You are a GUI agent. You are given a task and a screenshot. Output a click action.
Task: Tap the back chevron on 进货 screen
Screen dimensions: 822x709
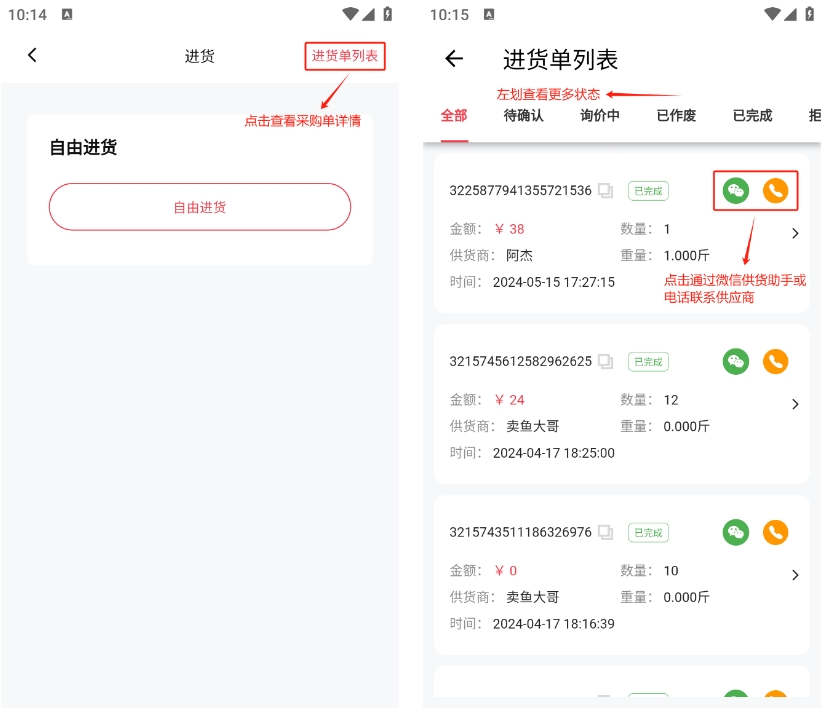32,56
